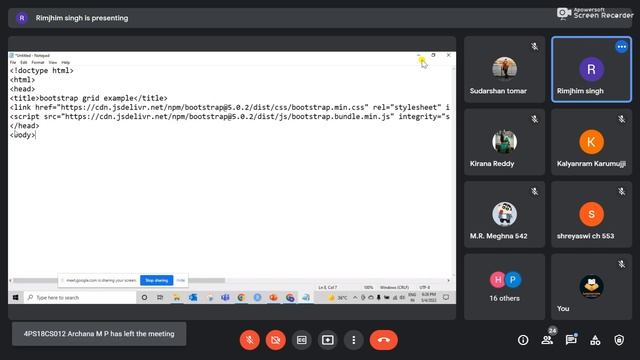Click the <body> line in Notepad
This screenshot has height=360, width=640.
[x=23, y=135]
